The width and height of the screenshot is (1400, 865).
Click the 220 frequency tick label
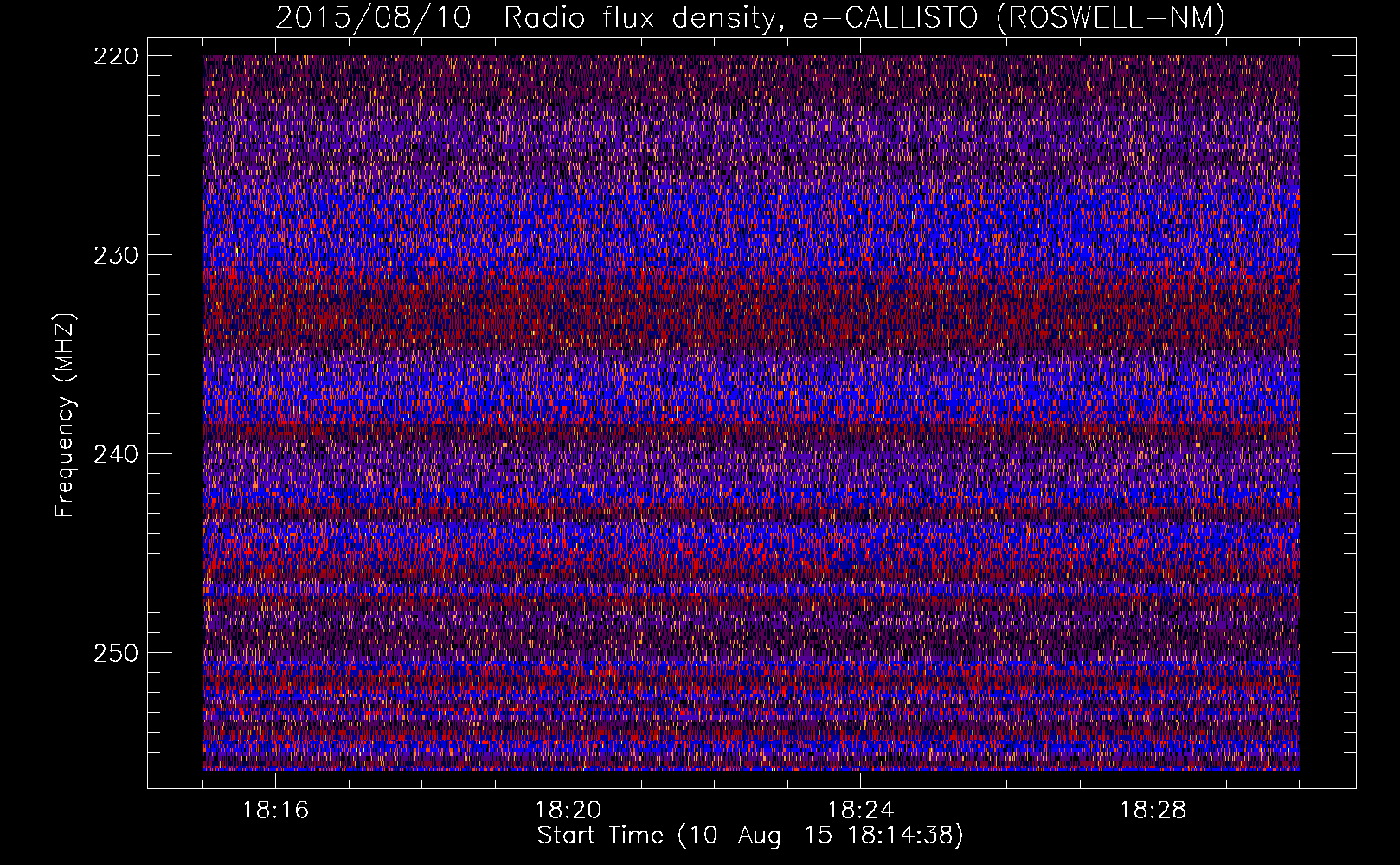coord(115,56)
